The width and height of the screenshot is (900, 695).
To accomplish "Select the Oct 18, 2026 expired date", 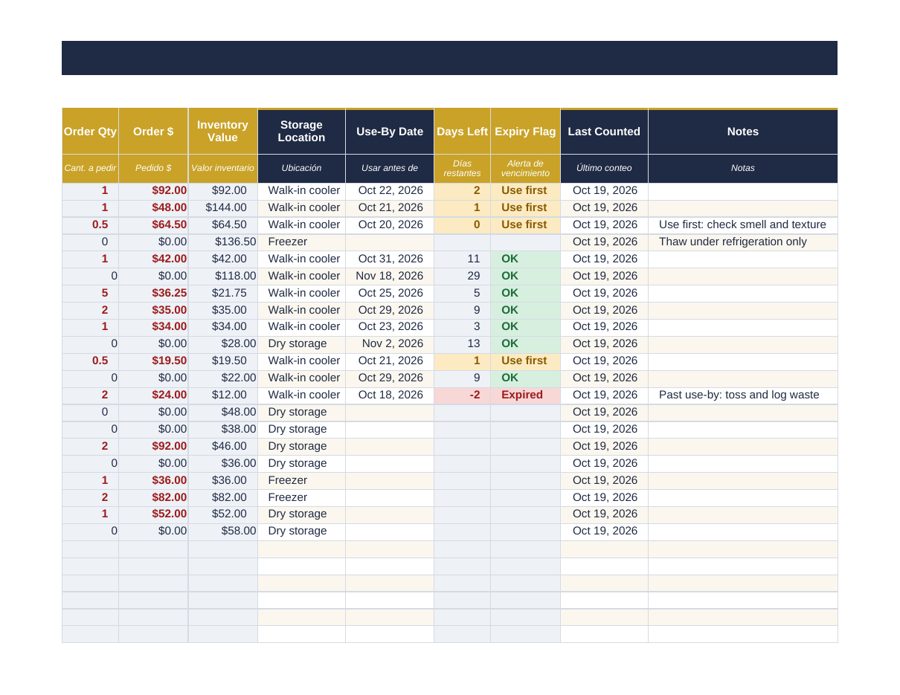I will coord(390,395).
